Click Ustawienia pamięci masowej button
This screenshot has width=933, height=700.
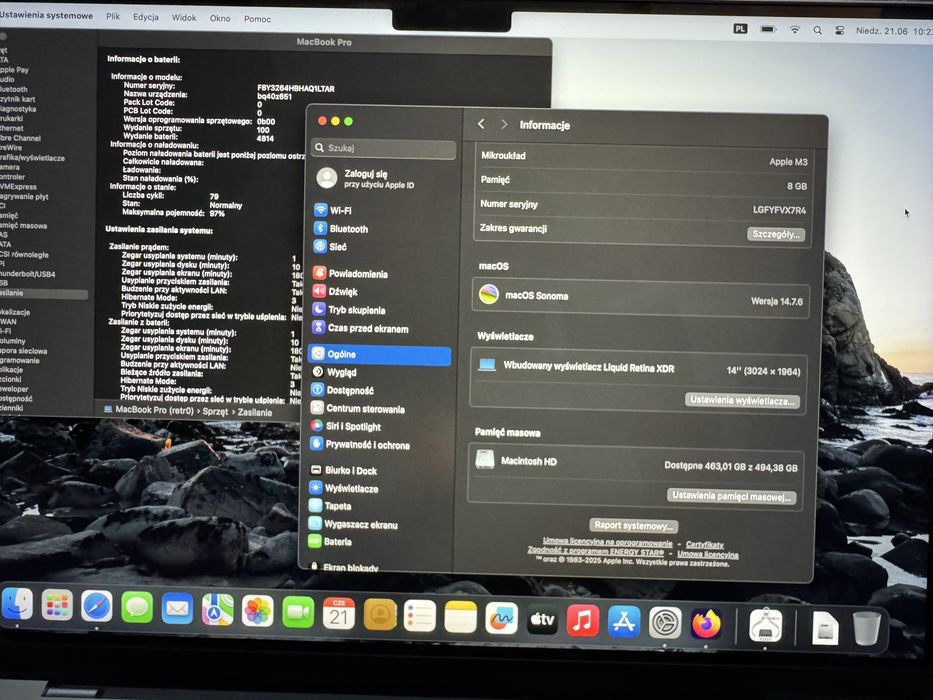click(731, 496)
